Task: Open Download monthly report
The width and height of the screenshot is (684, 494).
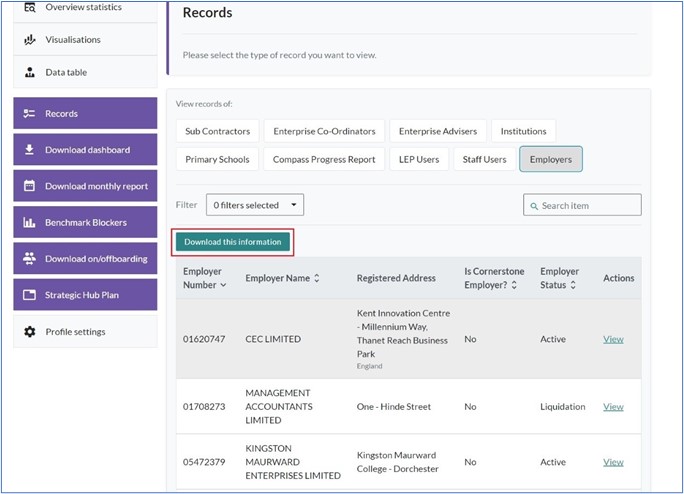Action: pyautogui.click(x=85, y=186)
